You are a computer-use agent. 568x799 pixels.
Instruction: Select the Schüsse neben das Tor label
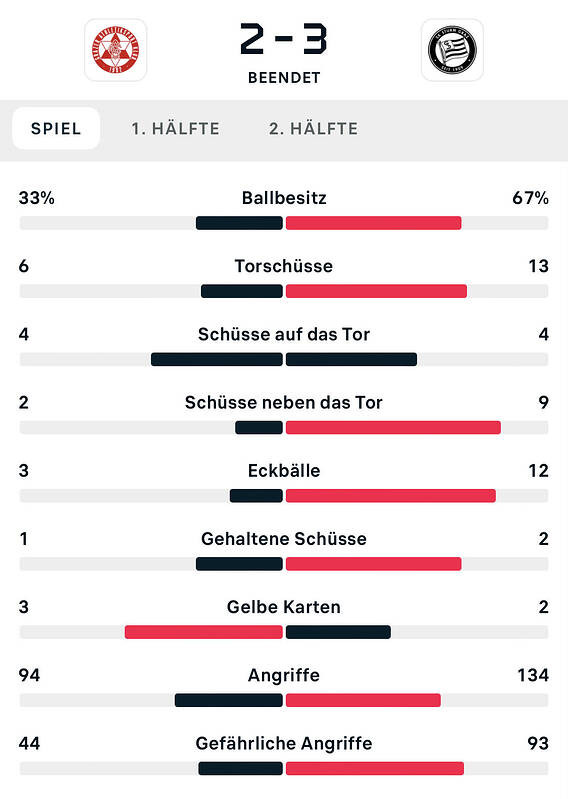pyautogui.click(x=284, y=403)
